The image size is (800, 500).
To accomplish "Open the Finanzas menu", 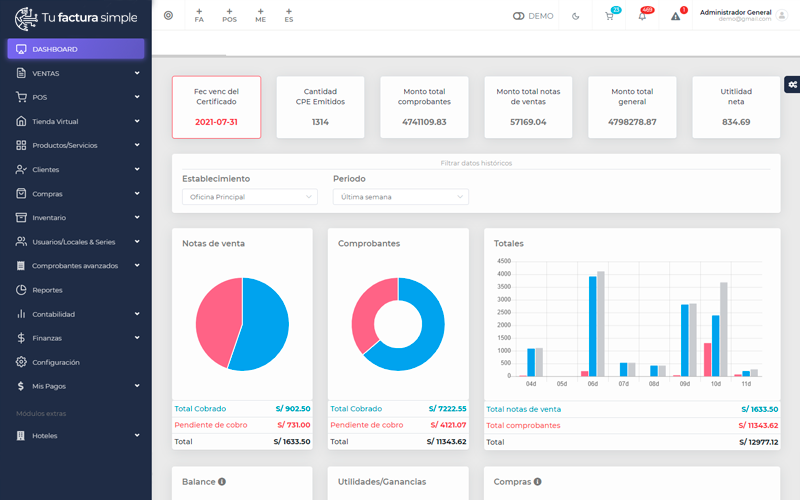I will point(76,338).
